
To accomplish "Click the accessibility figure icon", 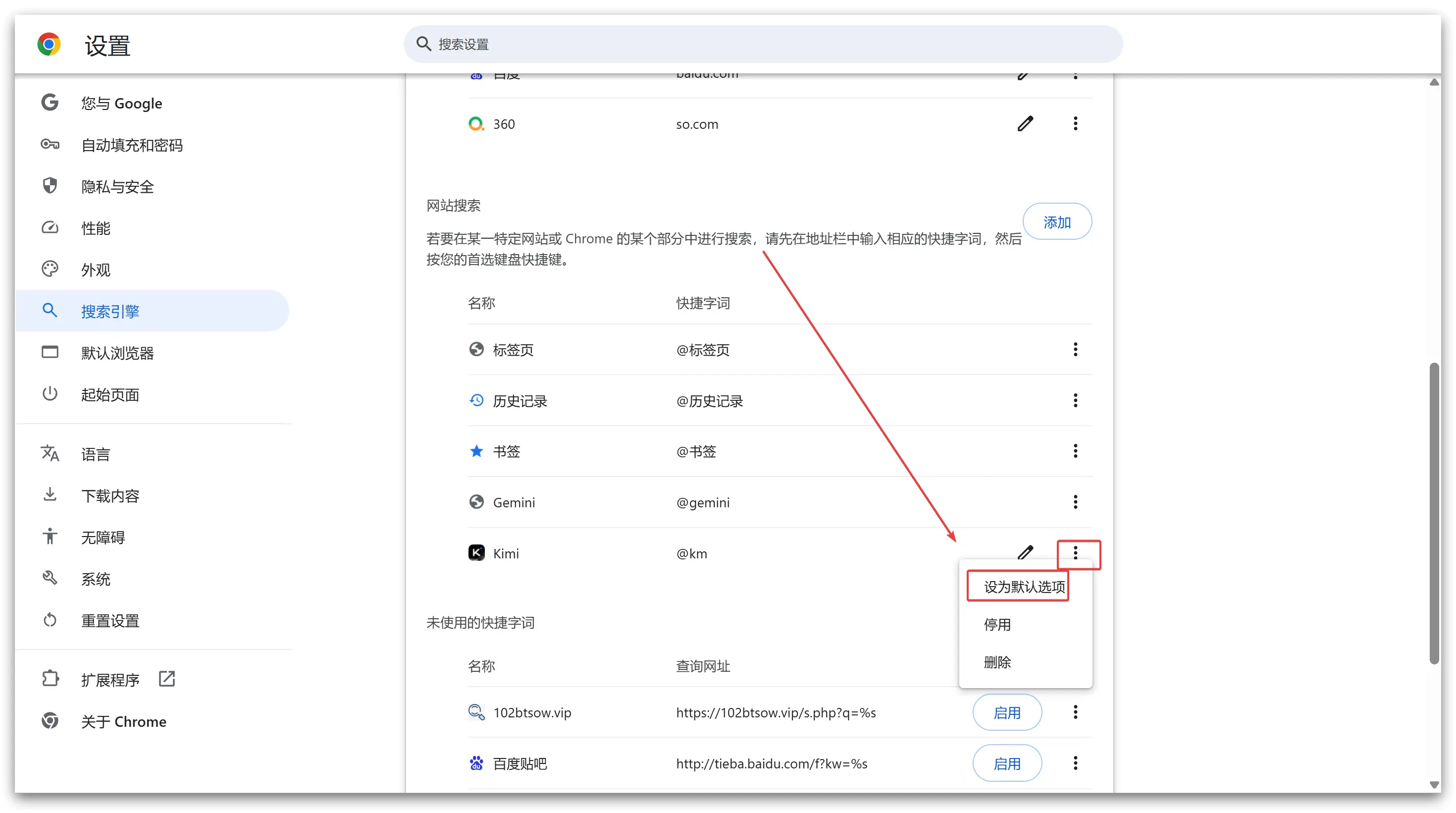I will click(x=50, y=536).
